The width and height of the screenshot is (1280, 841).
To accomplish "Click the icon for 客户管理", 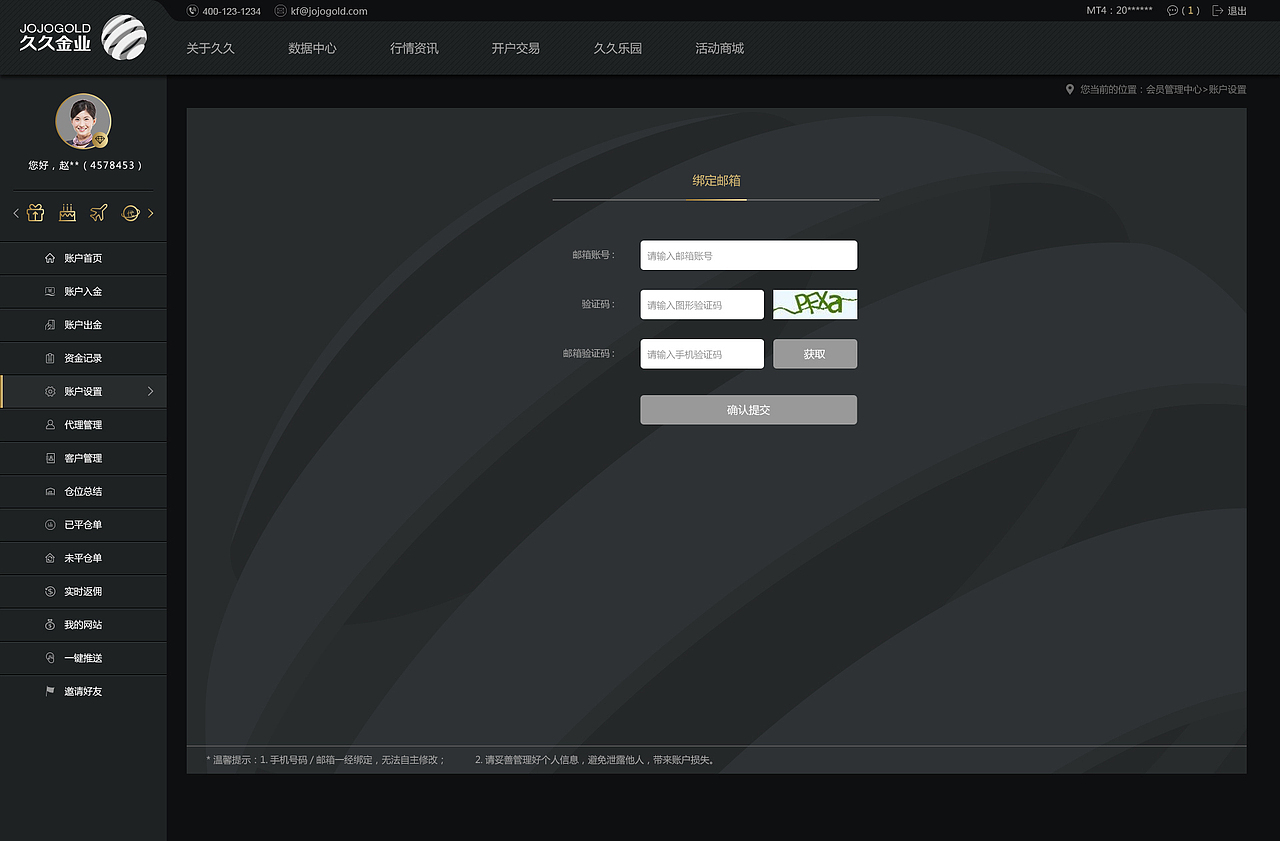I will [x=50, y=458].
